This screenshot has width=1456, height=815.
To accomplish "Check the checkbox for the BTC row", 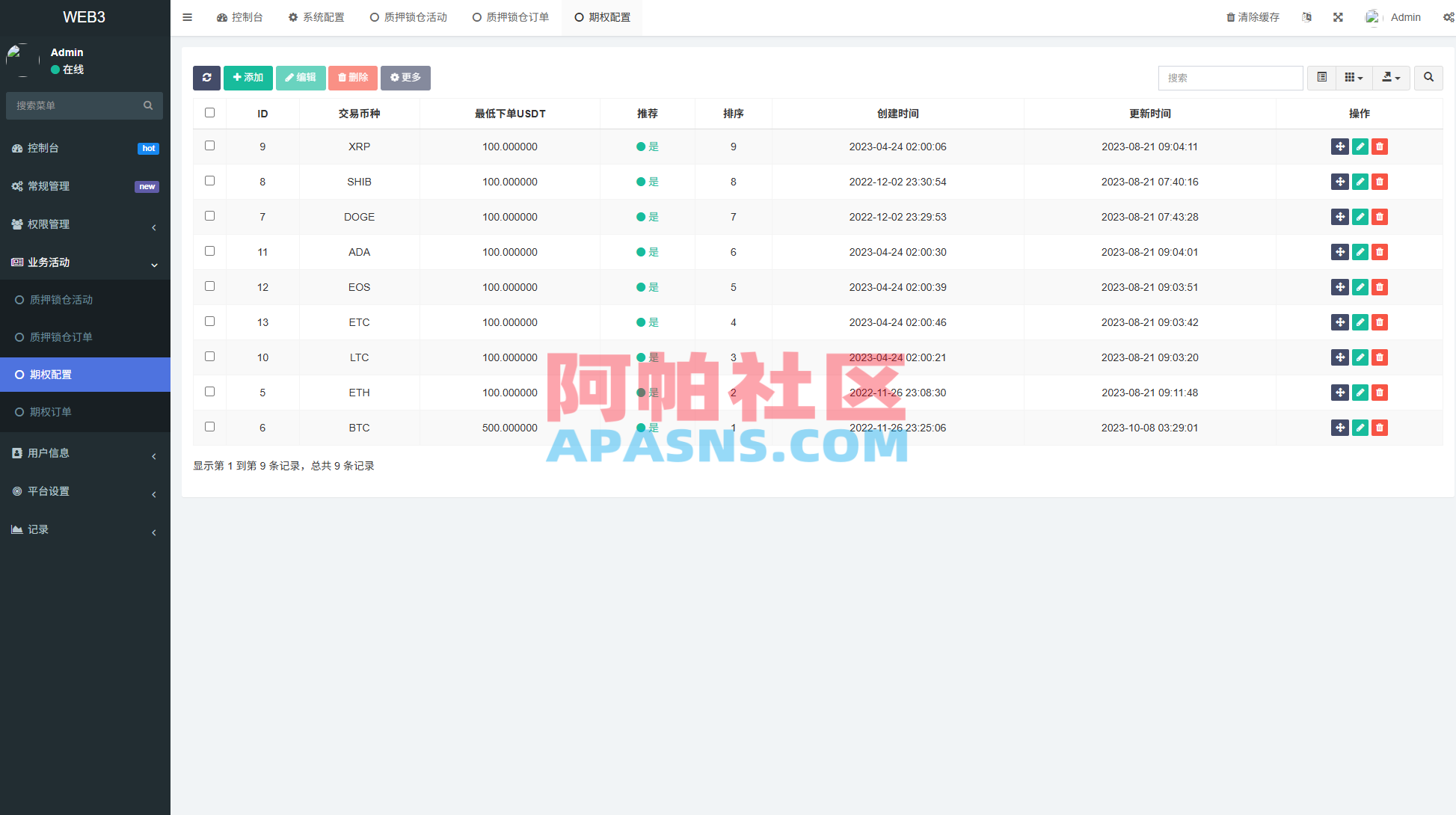I will tap(209, 427).
